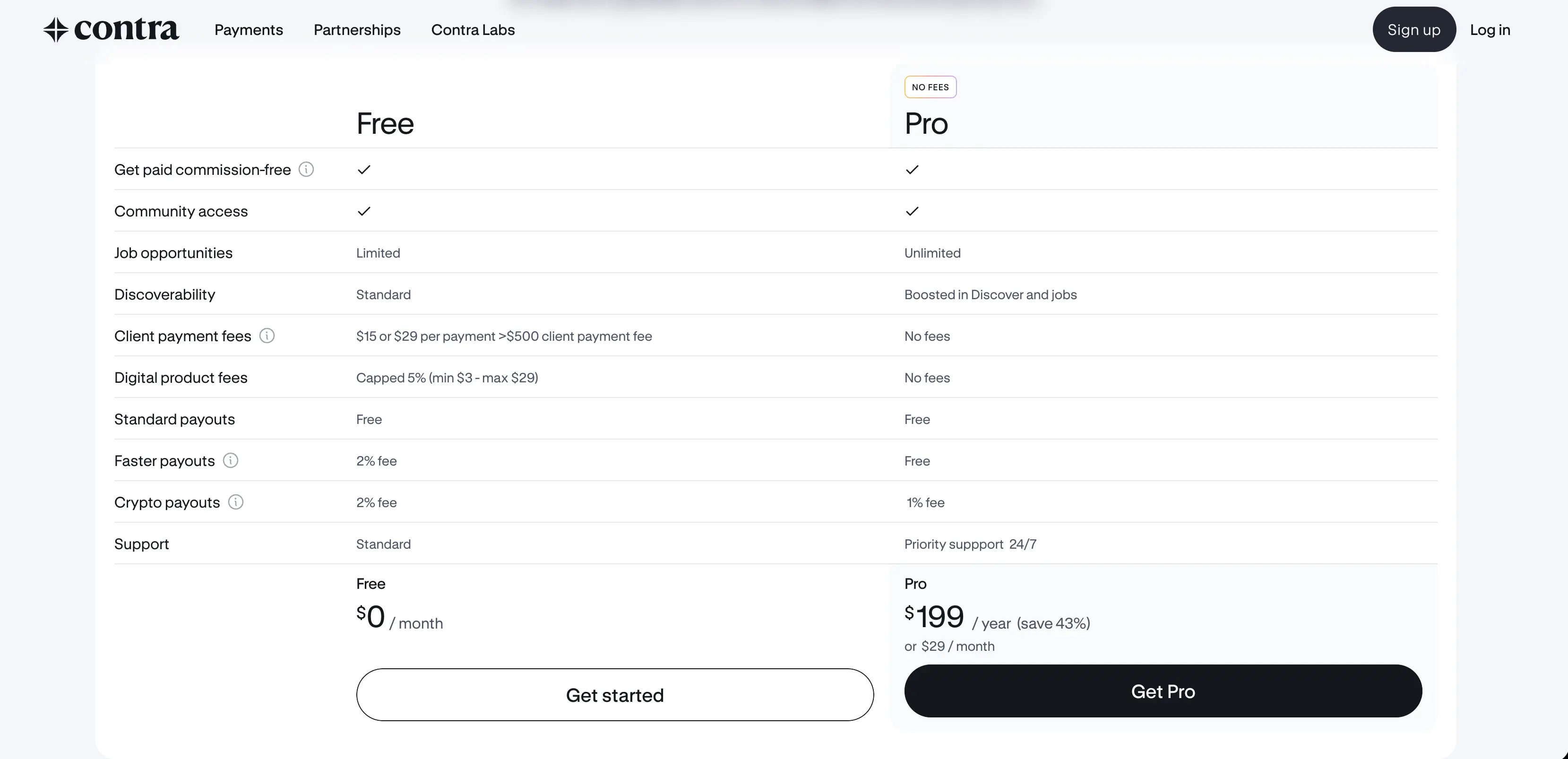This screenshot has height=759, width=1568.
Task: Click Pro column checkmark for Community access
Action: pos(912,211)
